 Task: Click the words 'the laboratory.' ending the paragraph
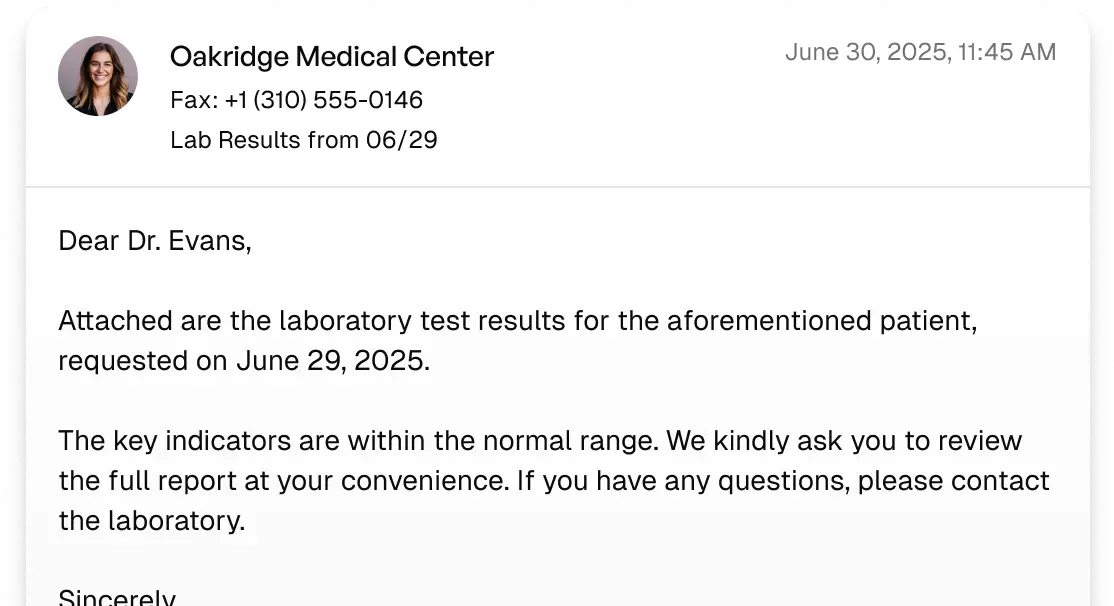[152, 521]
